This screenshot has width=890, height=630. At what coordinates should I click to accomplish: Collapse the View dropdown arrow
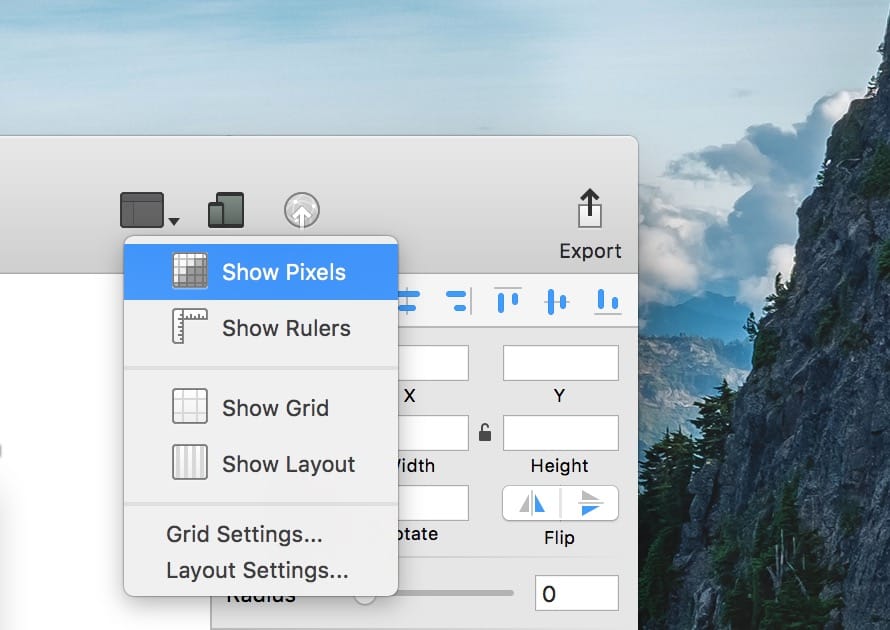[174, 221]
